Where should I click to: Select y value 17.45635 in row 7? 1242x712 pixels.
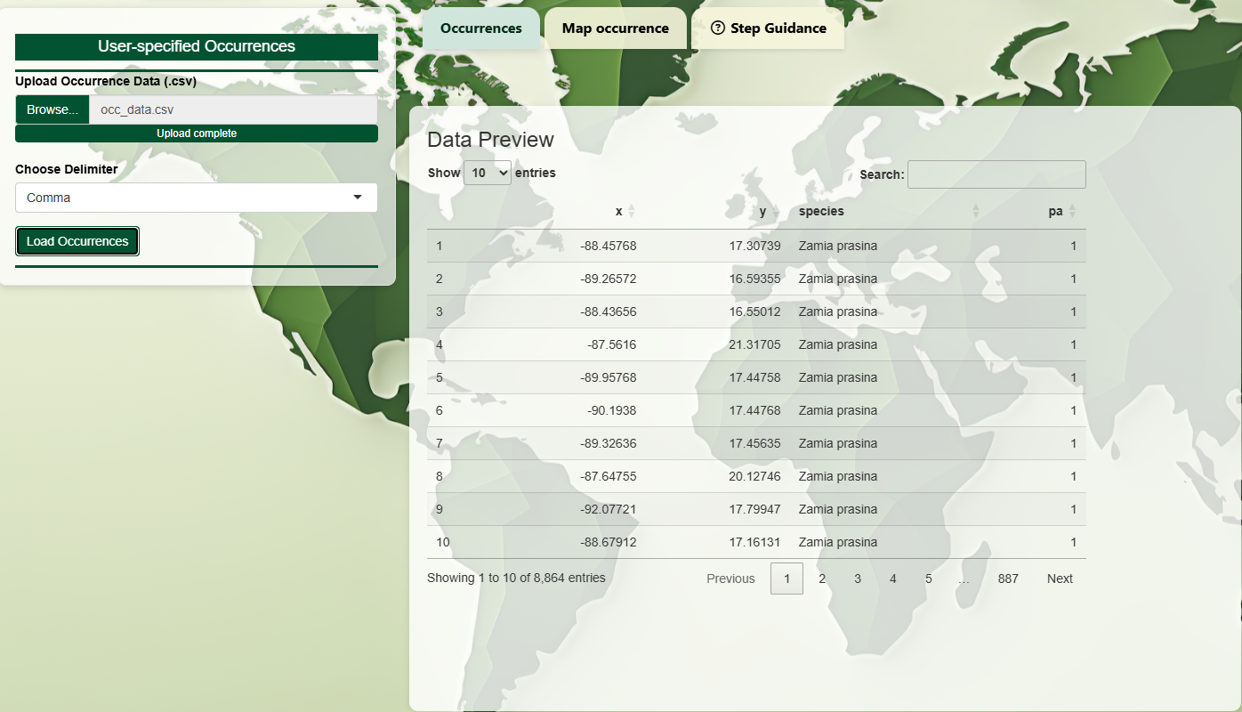click(754, 444)
